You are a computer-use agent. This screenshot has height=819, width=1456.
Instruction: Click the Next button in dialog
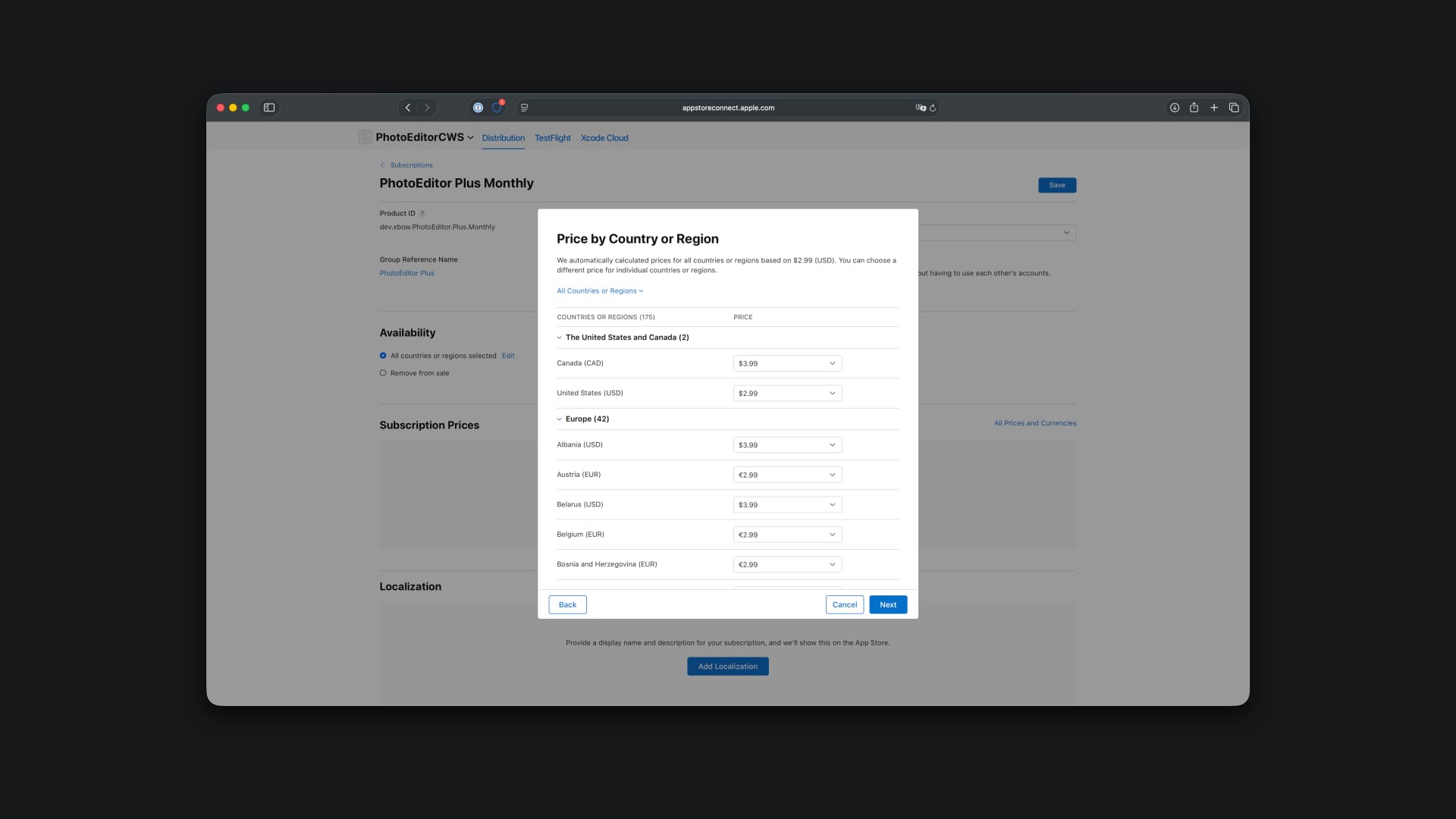(888, 605)
